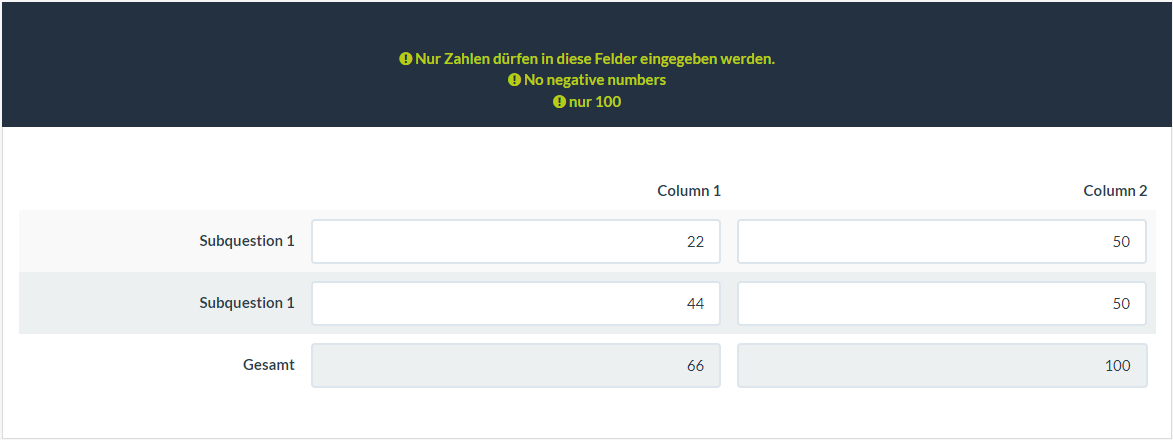Click the 'Subquestion 1' label in first row

[x=246, y=241]
